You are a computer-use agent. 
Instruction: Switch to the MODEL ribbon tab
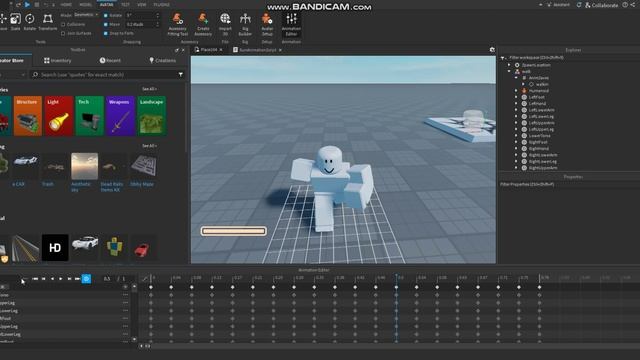[x=86, y=5]
